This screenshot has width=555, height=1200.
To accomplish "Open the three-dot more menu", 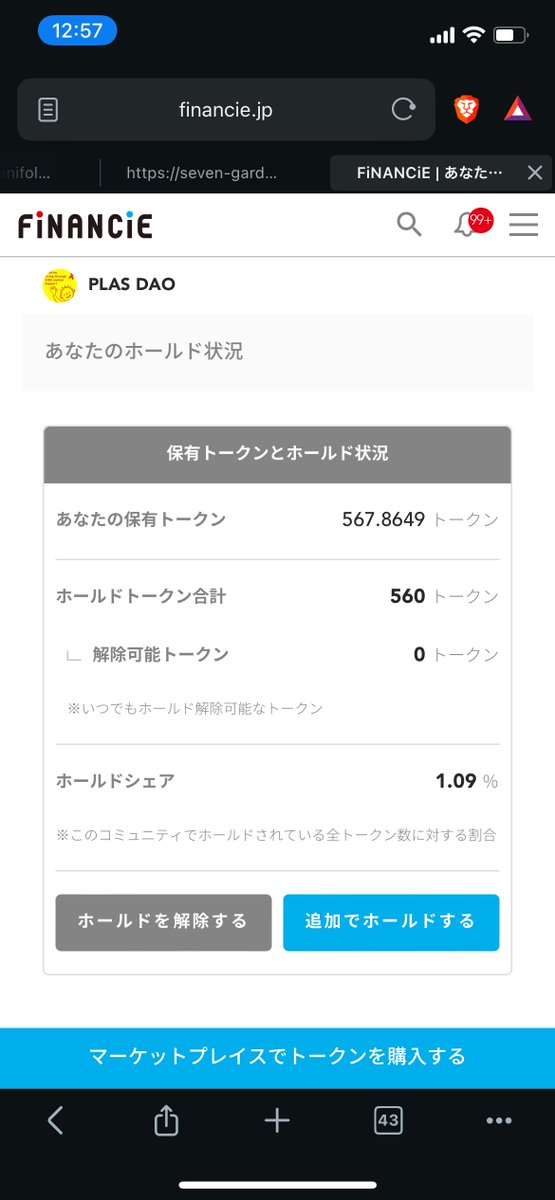I will [499, 1121].
